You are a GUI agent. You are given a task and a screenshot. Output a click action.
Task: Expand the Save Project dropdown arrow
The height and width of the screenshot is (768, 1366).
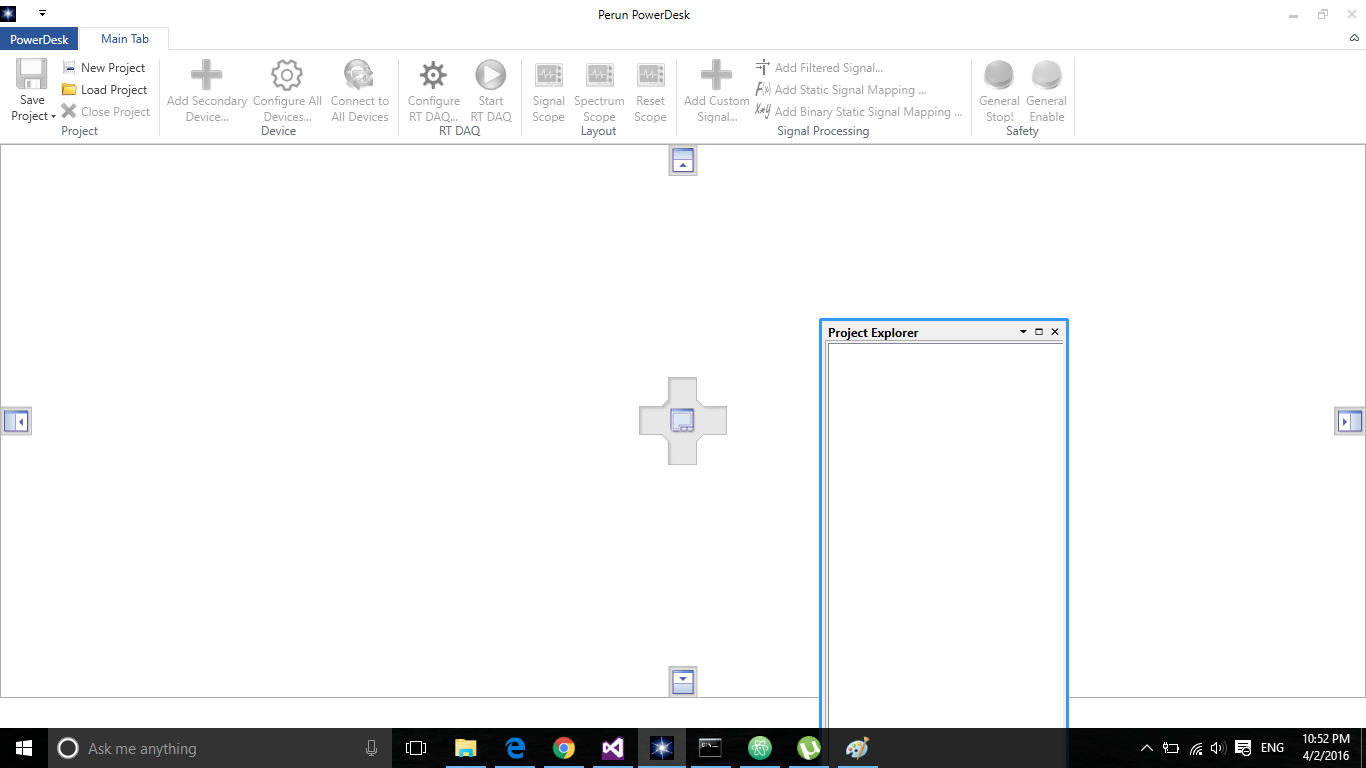click(x=53, y=117)
